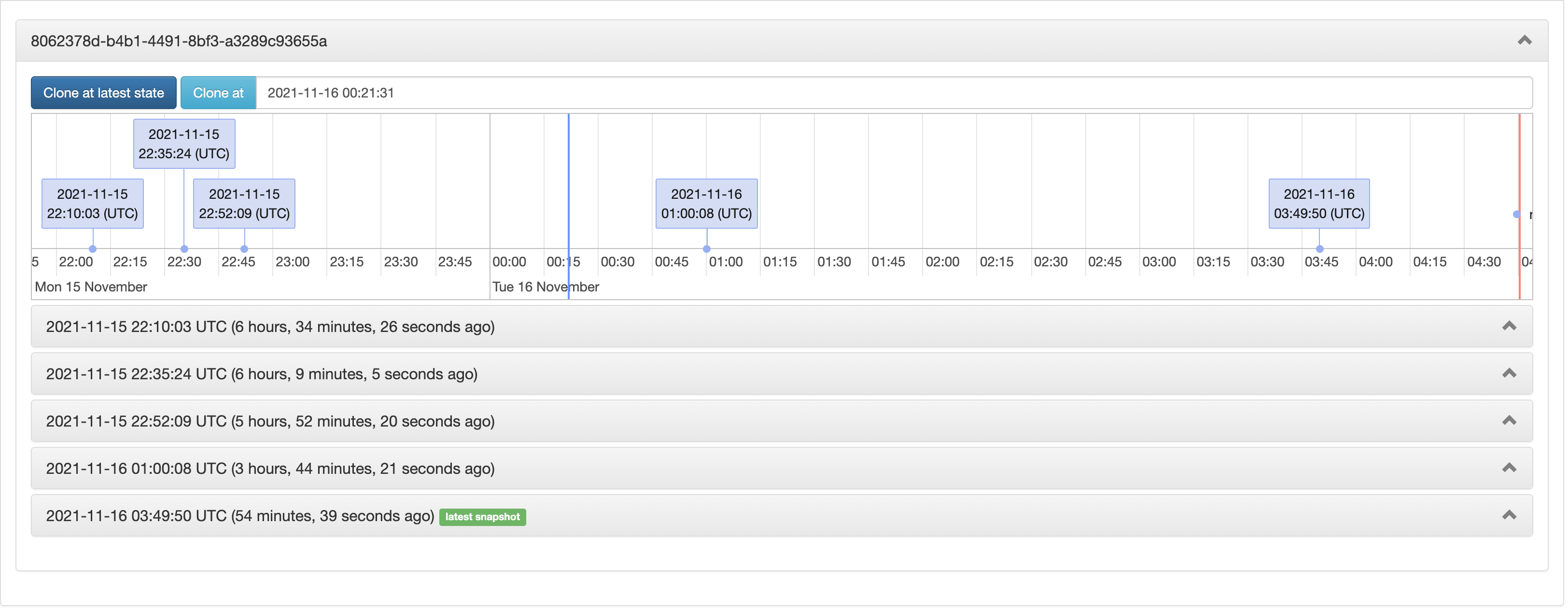
Task: Click the now marker at timeline's right edge
Action: coord(1516,214)
